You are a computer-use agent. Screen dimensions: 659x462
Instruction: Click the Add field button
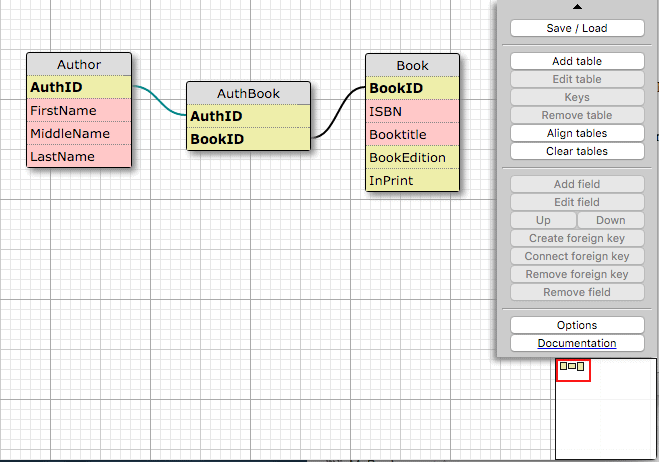tap(577, 184)
